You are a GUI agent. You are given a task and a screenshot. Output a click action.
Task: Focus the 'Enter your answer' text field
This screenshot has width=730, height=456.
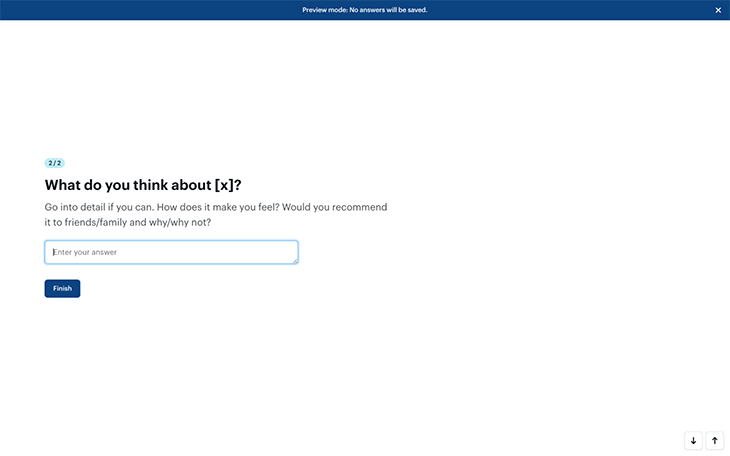point(171,252)
